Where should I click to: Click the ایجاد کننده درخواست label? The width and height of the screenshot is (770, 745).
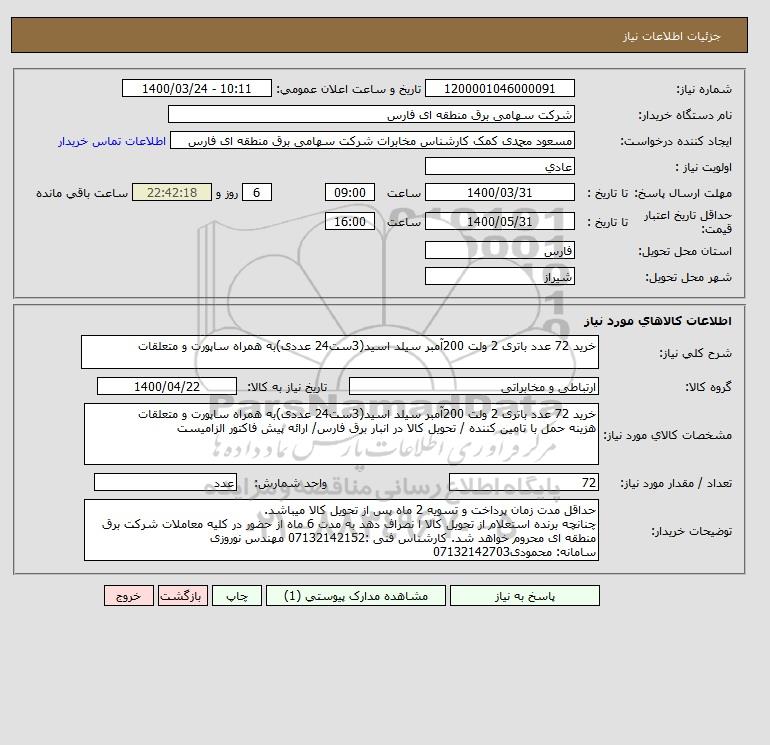pos(676,141)
